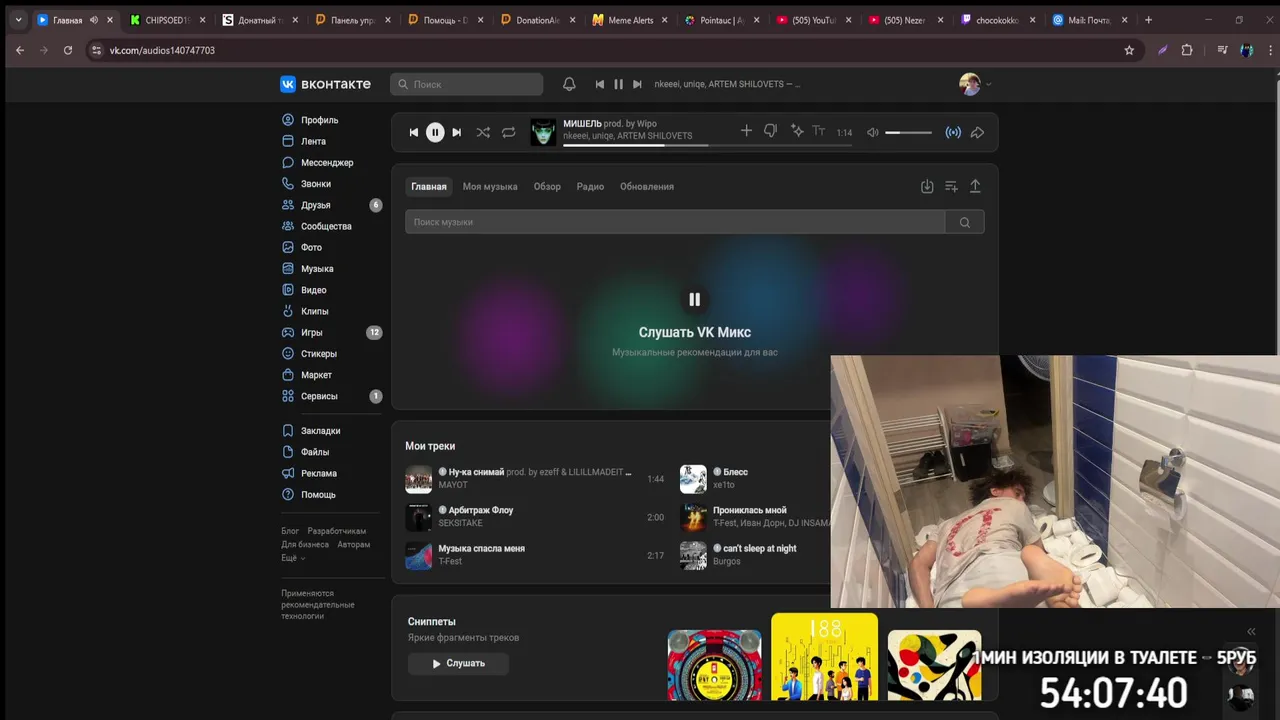This screenshot has height=720, width=1280.
Task: Play the track Арбитраж Флоу
Action: point(534,516)
